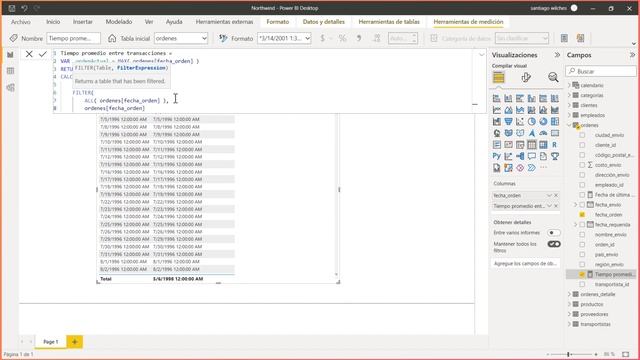Check the cliente_id field
640x360 pixels.
(x=582, y=145)
